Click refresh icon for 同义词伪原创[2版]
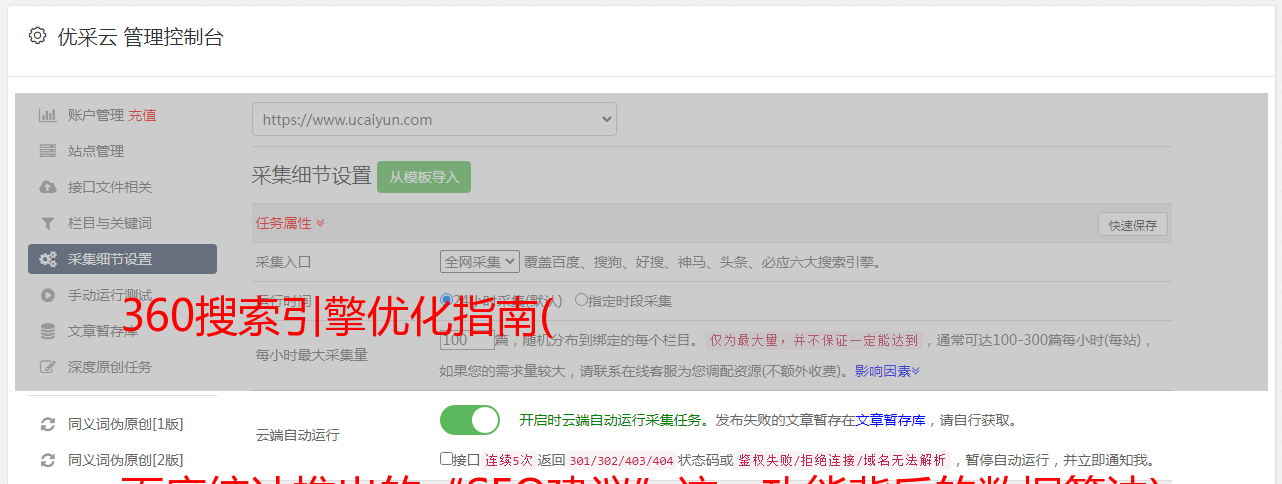 47,460
